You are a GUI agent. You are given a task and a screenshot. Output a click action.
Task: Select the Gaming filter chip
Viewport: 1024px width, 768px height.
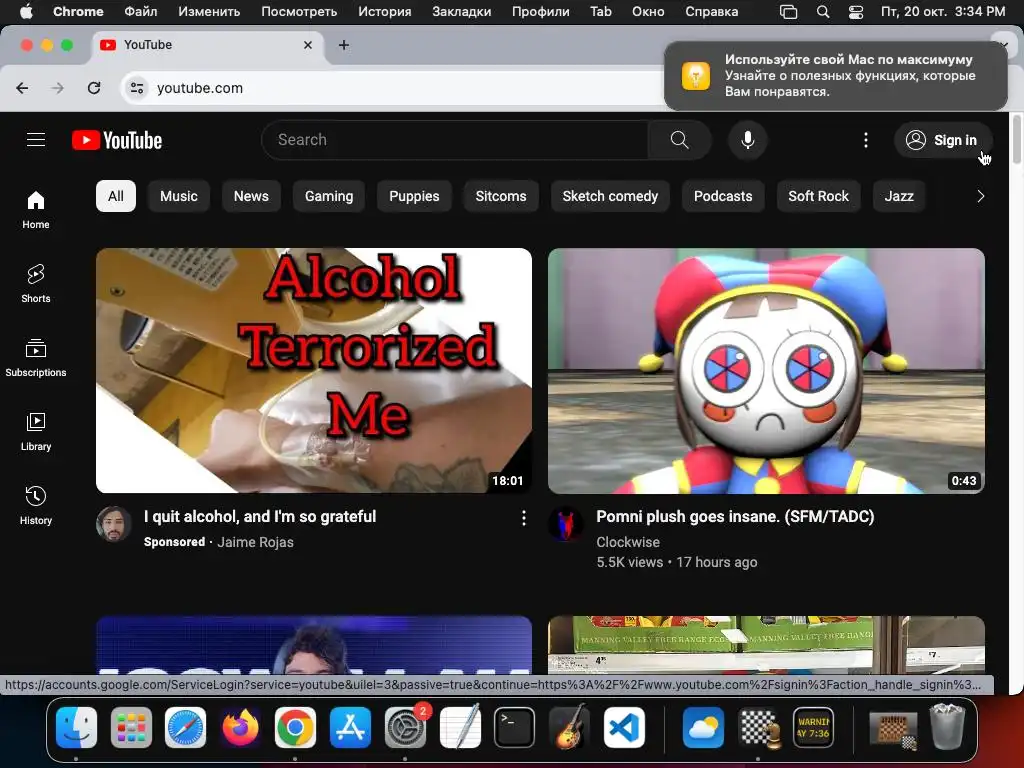tap(329, 196)
